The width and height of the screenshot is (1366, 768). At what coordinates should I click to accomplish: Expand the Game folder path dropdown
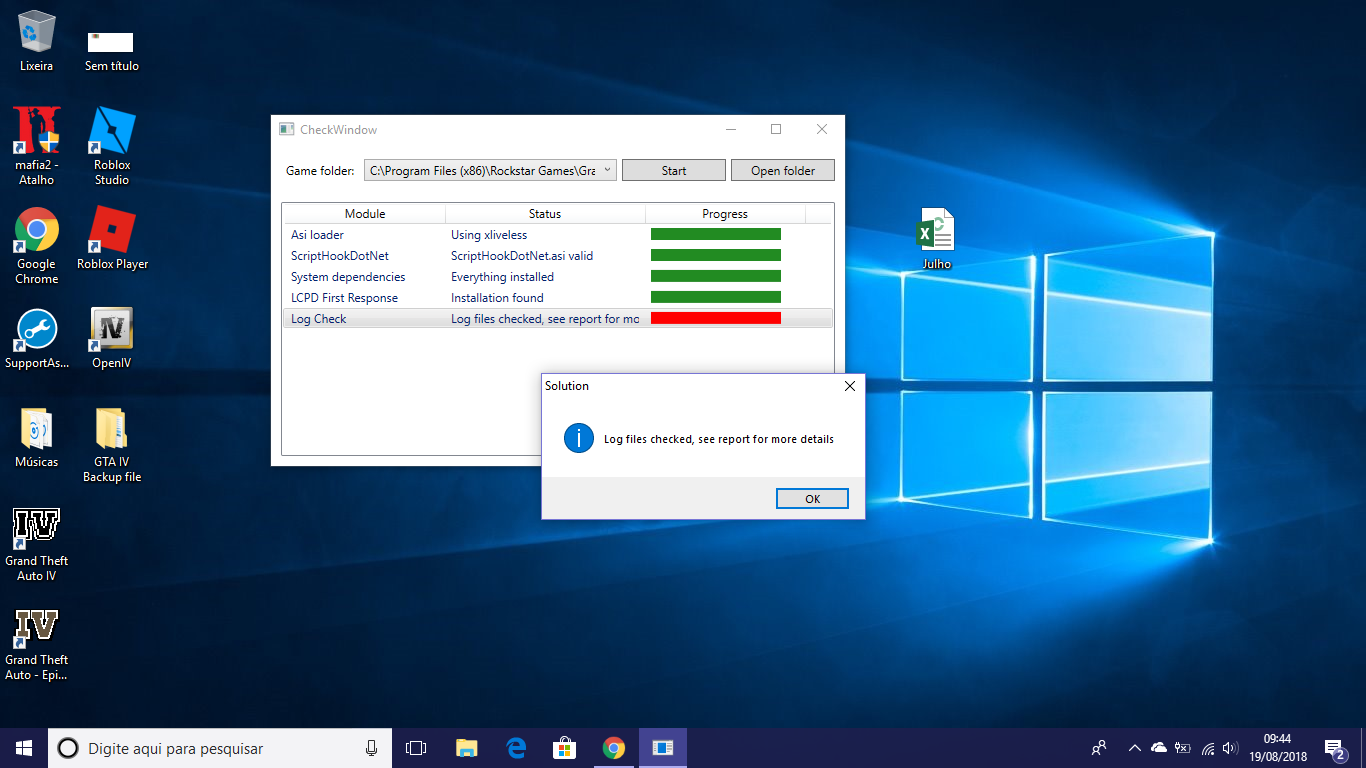point(607,170)
